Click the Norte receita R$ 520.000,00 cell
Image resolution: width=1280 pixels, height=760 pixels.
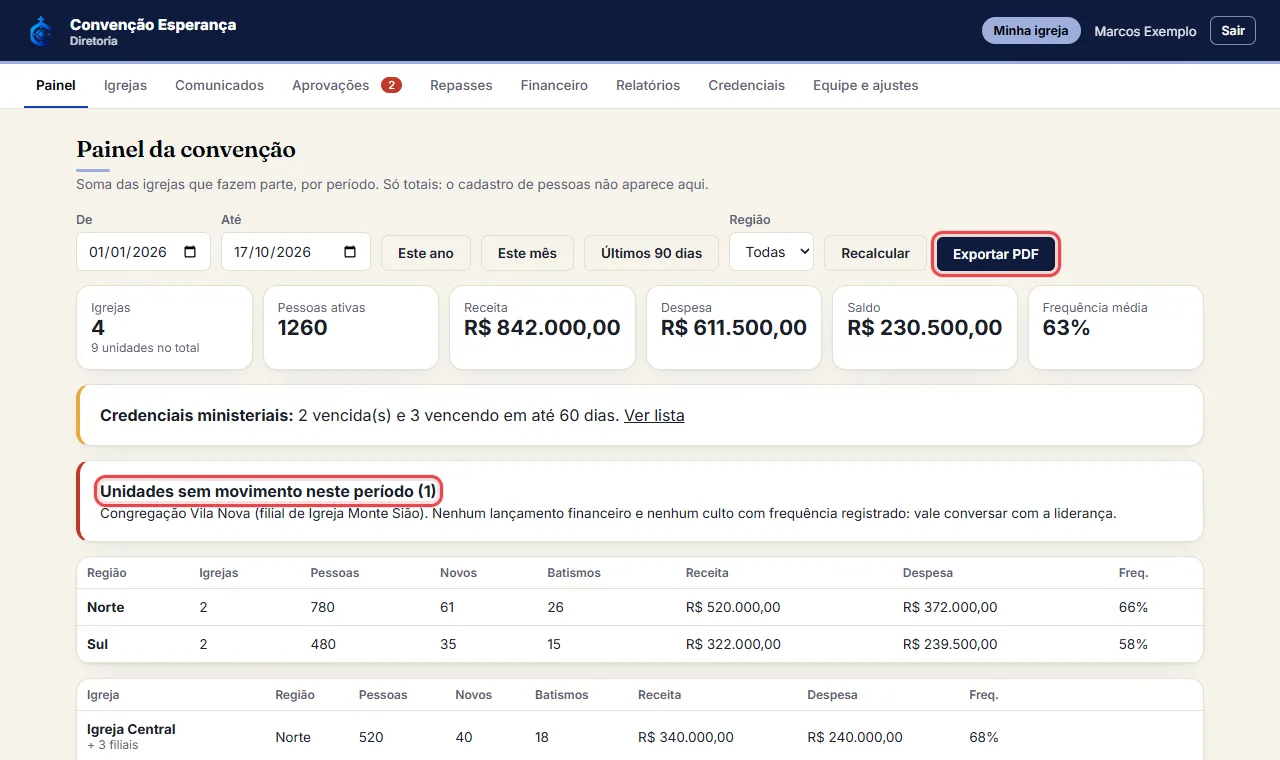coord(733,607)
